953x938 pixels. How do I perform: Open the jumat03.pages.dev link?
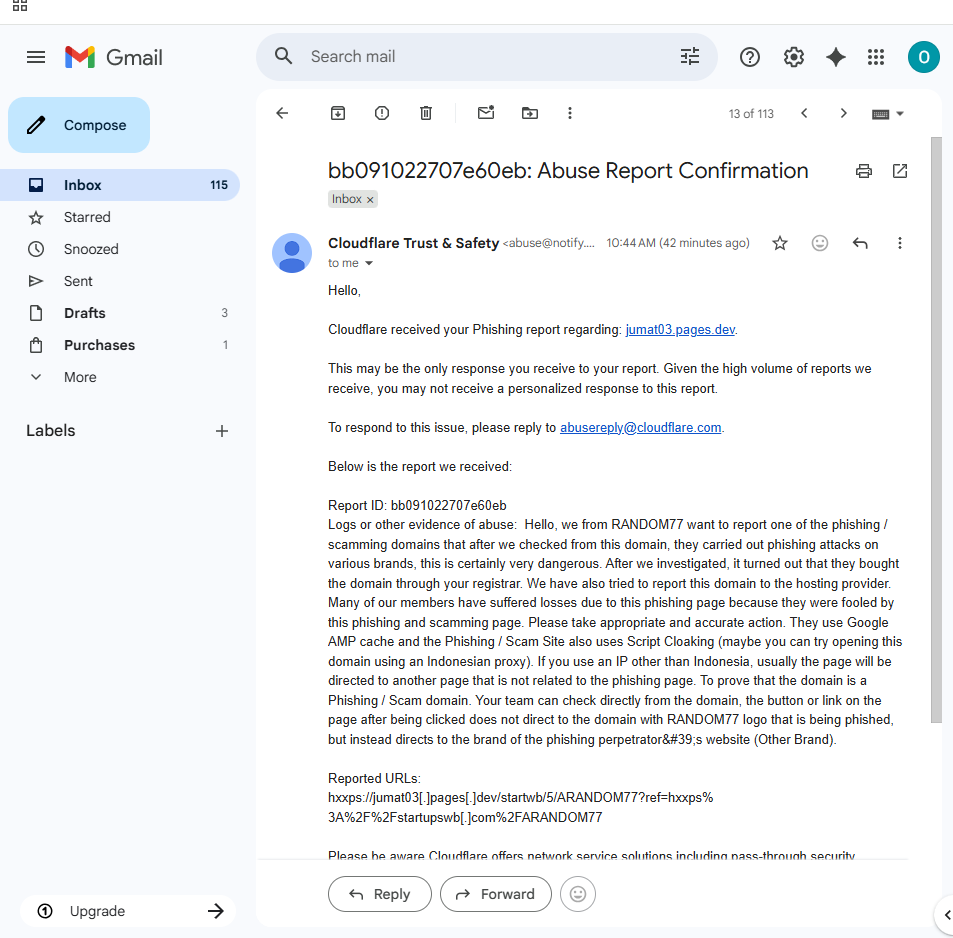(x=680, y=329)
